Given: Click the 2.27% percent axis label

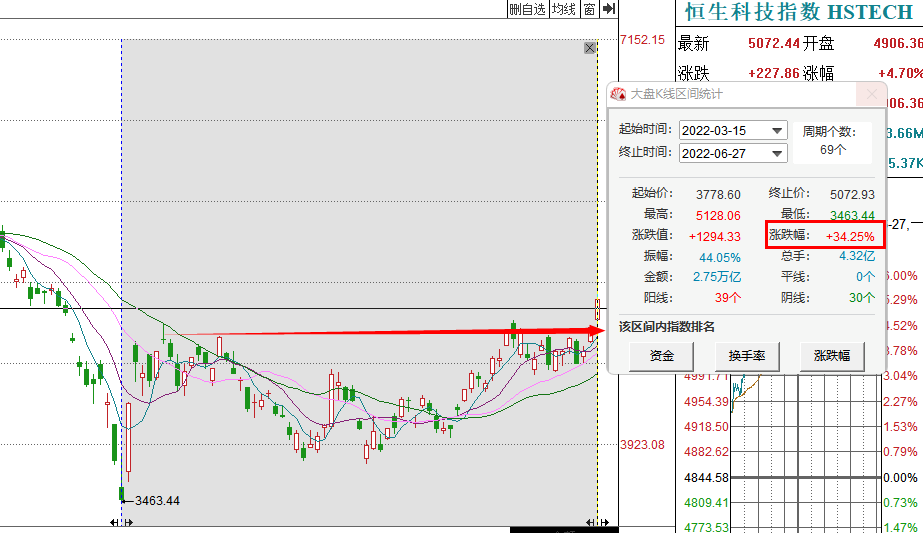Looking at the screenshot, I should [901, 402].
